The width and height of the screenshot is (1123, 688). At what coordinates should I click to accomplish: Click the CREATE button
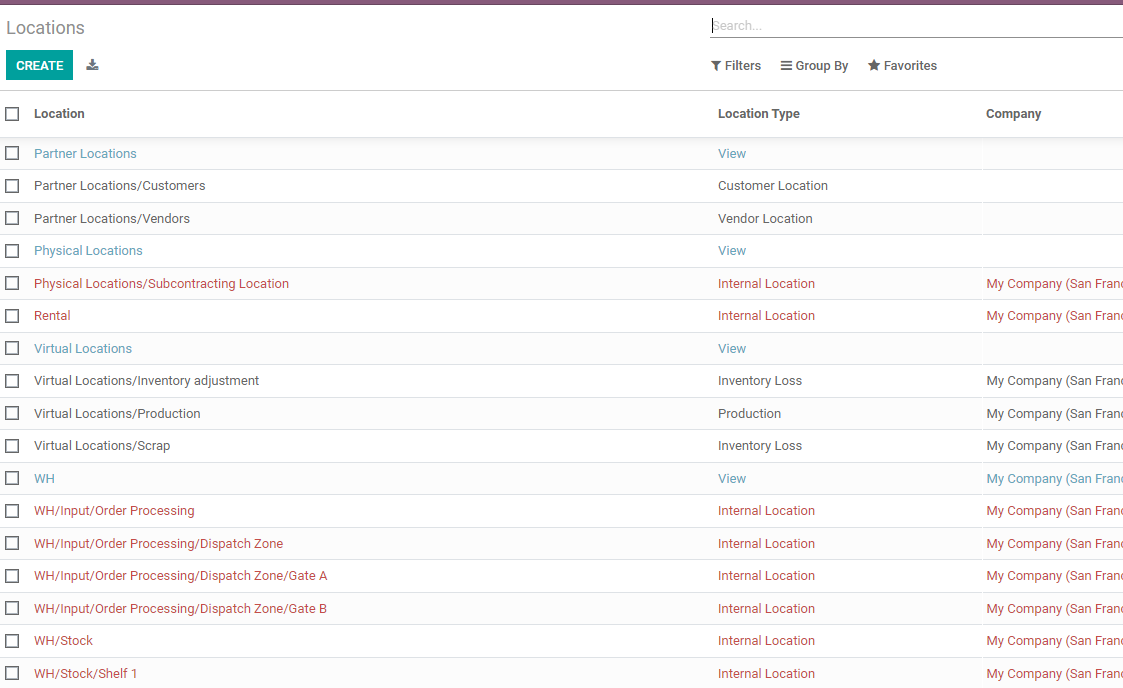click(x=40, y=66)
